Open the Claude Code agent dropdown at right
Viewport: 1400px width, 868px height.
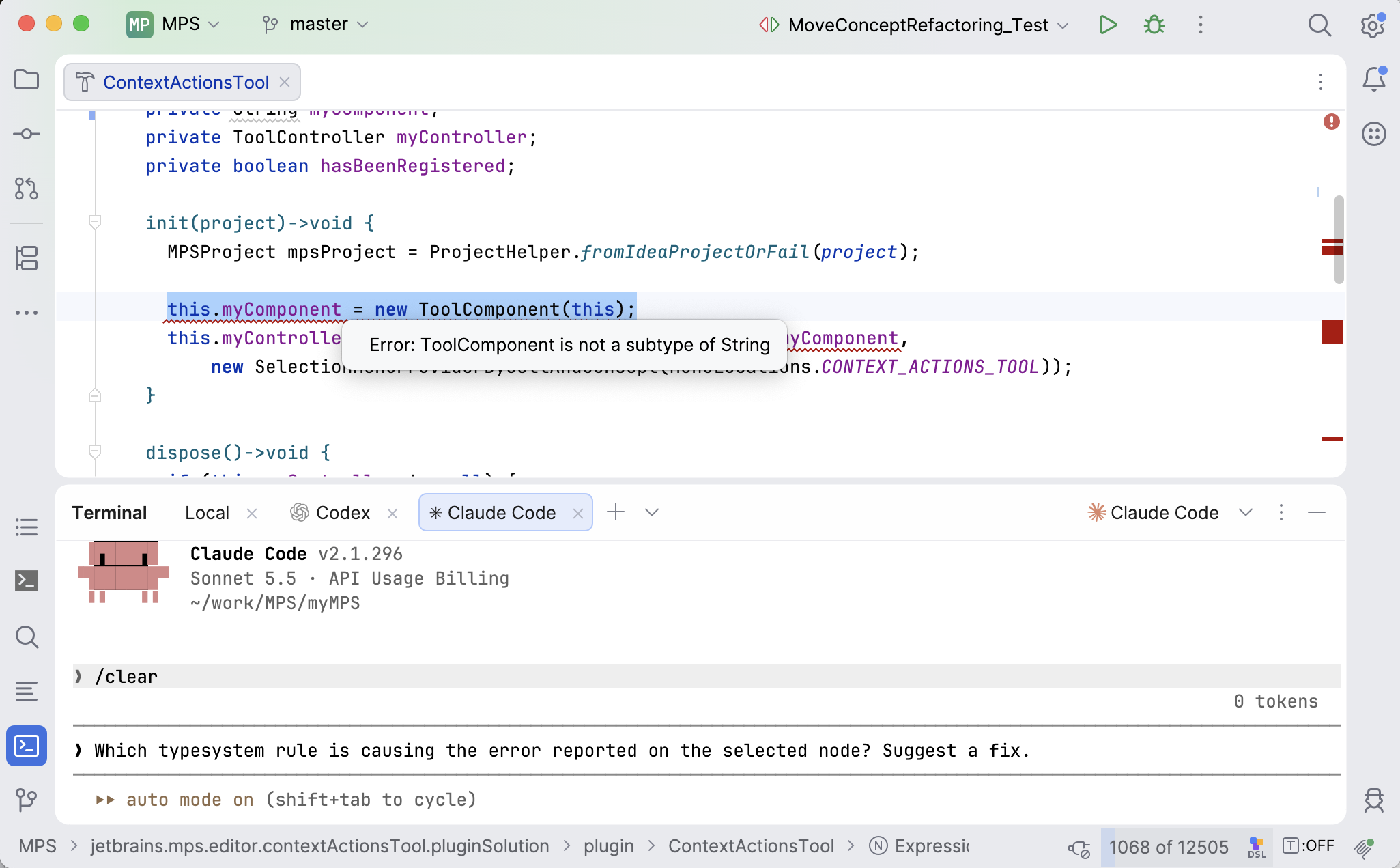[1170, 512]
